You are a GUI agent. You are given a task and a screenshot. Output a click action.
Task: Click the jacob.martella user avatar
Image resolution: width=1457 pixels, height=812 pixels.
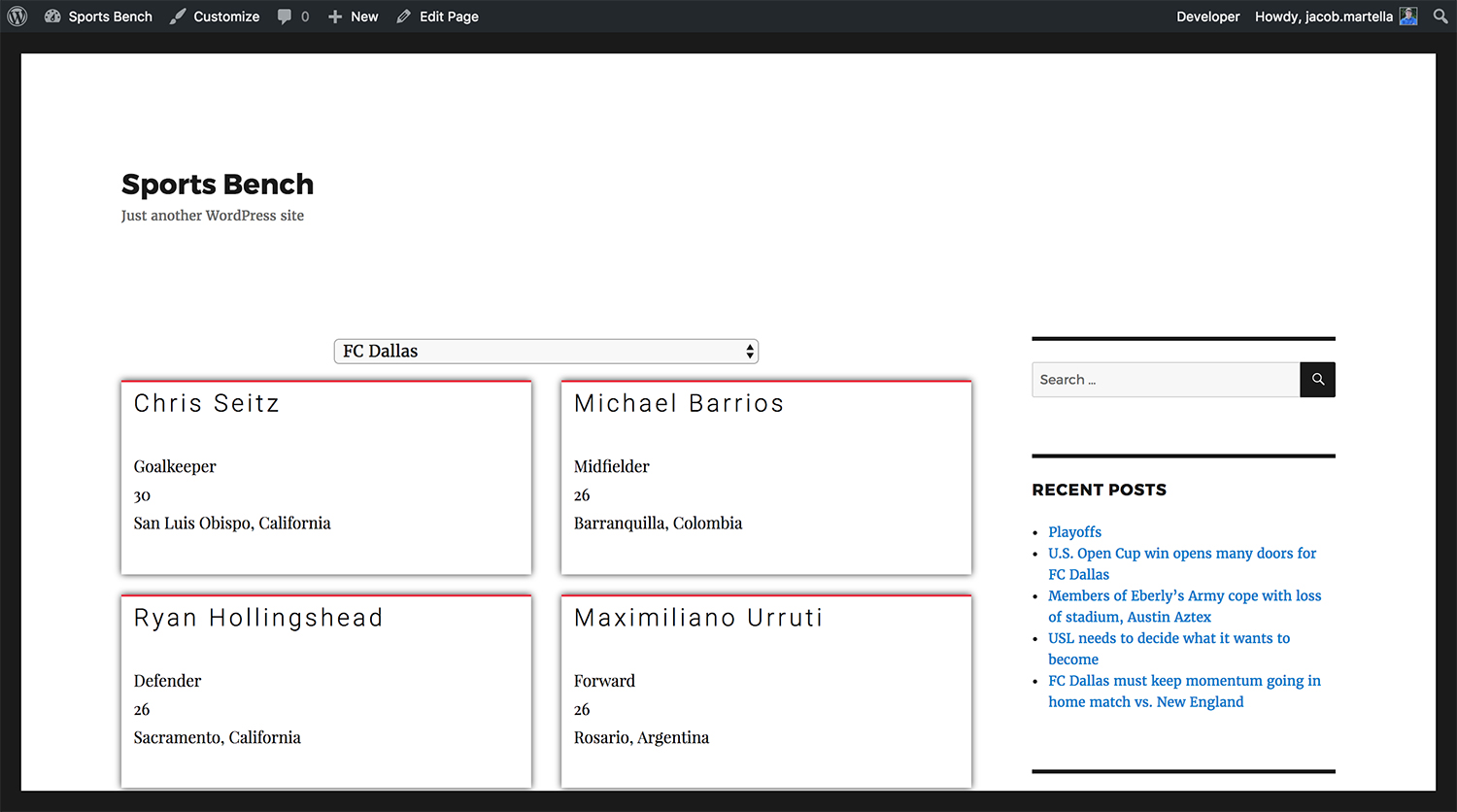click(1407, 17)
